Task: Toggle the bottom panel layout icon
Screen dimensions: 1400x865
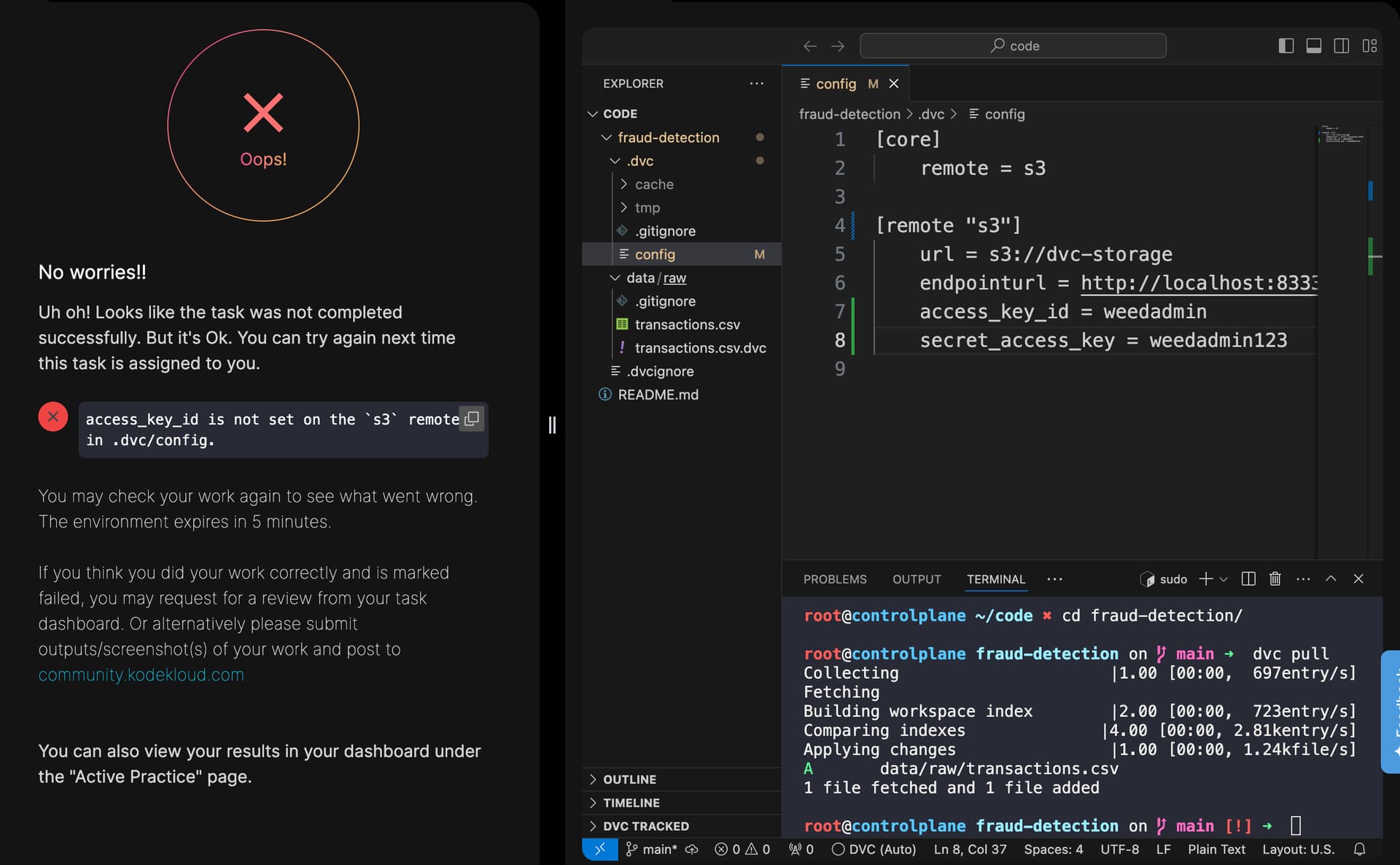Action: [x=1314, y=46]
